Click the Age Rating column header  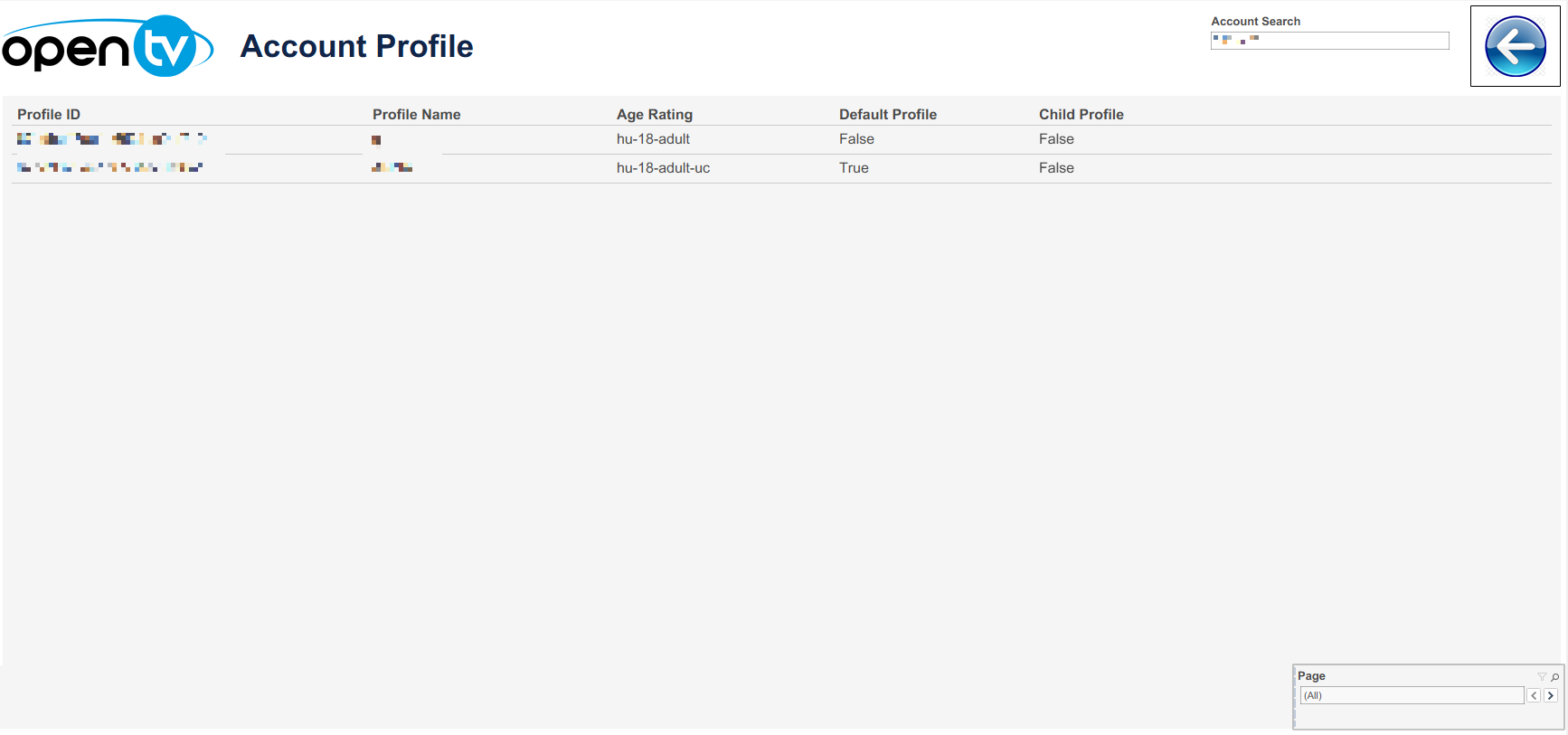point(654,115)
